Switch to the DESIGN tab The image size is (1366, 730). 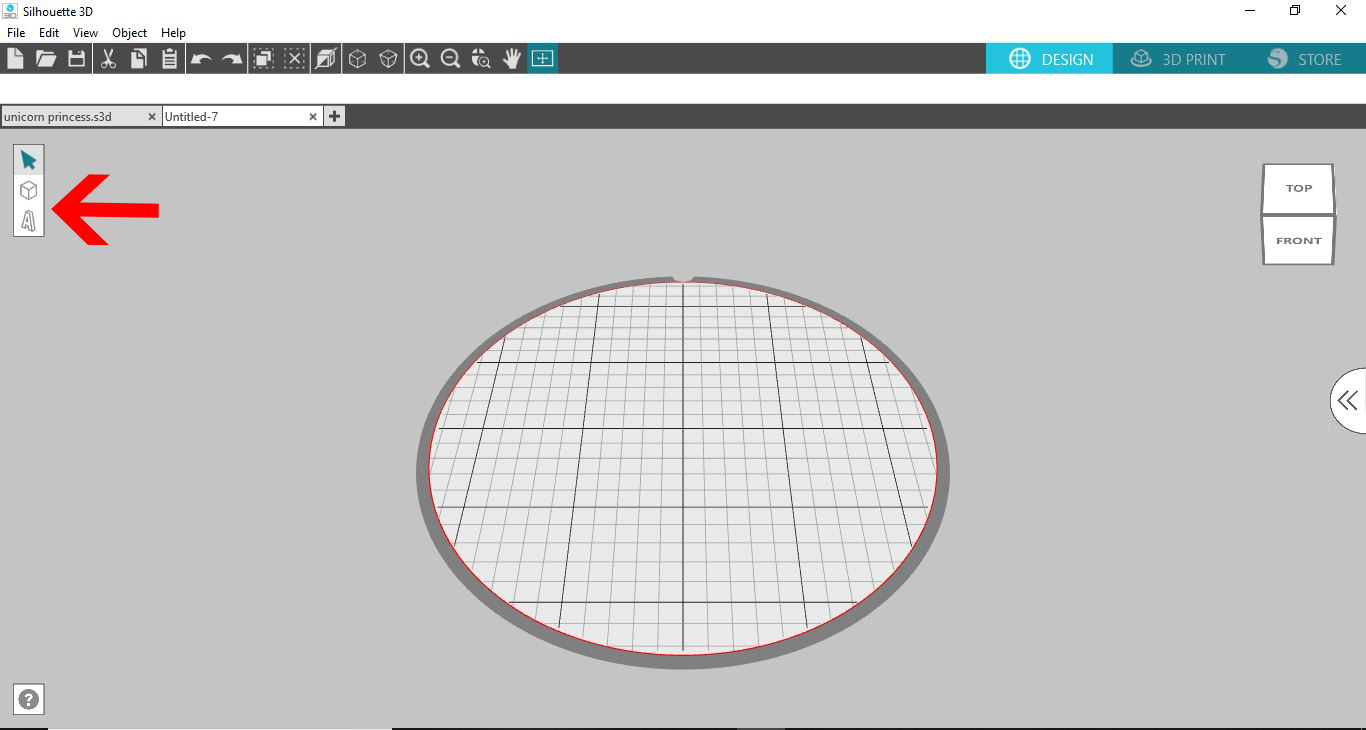tap(1050, 59)
